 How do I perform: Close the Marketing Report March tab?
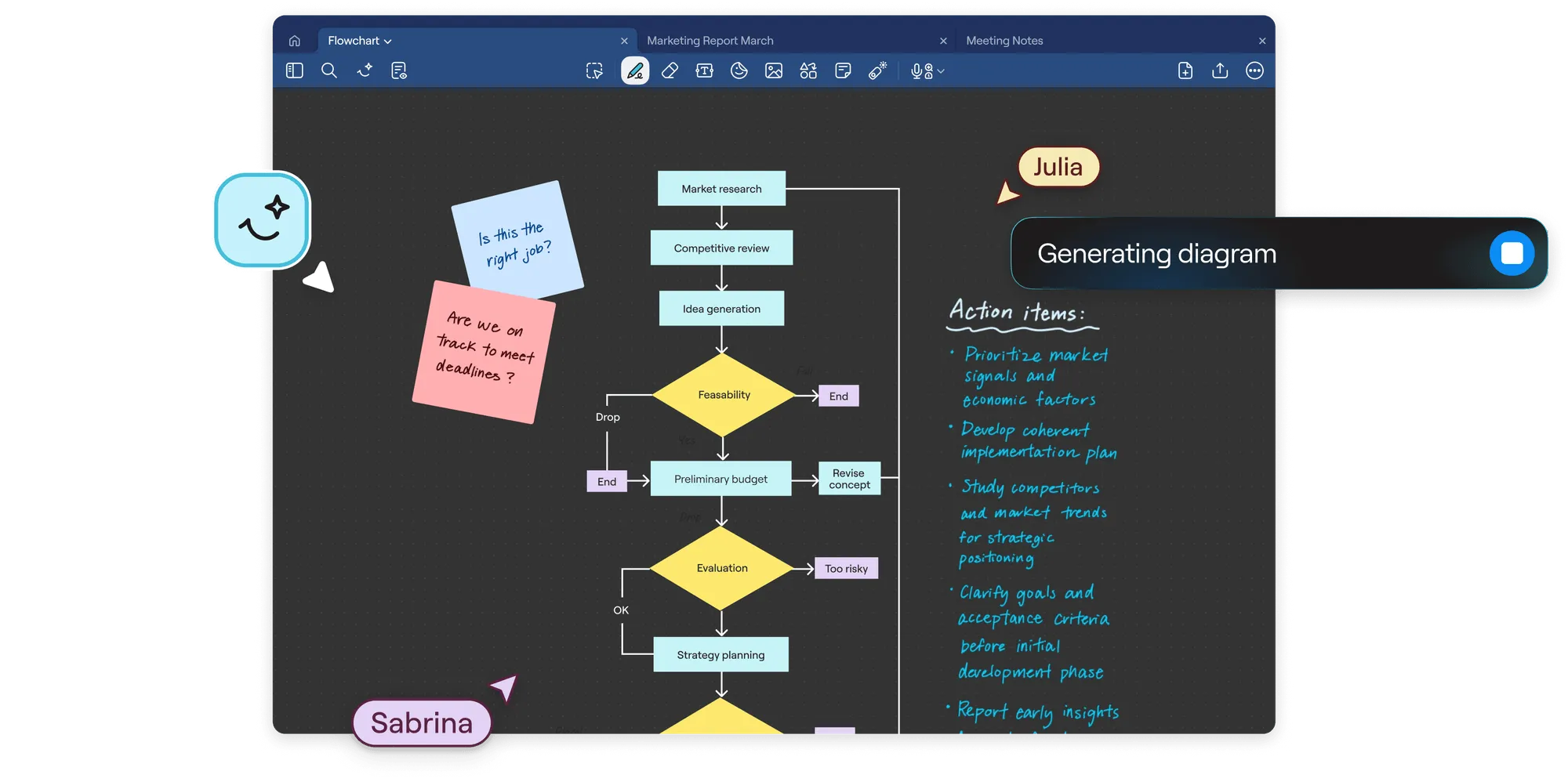pos(943,41)
